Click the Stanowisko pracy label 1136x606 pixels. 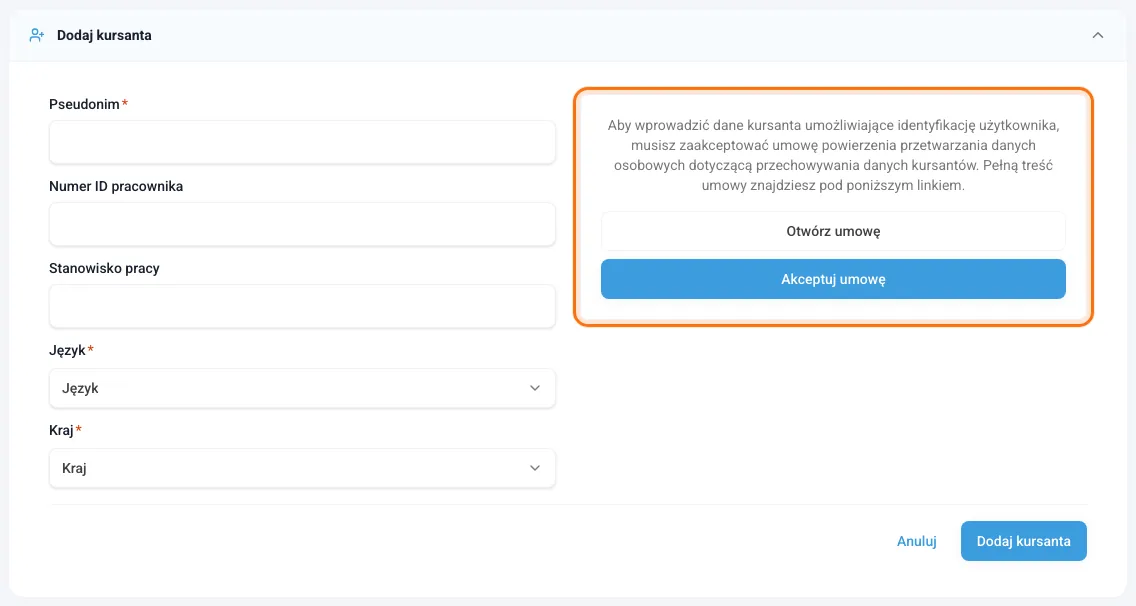104,268
